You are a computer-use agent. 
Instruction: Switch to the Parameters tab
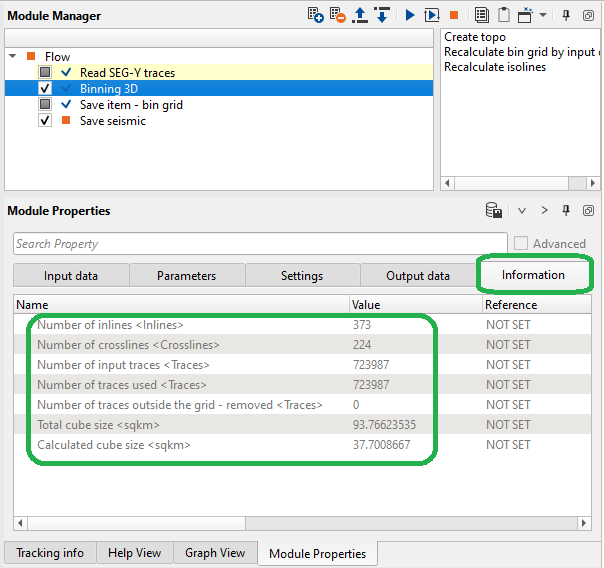tap(186, 276)
